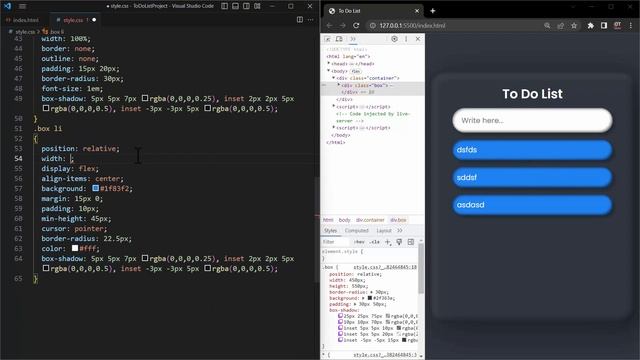Toggle rendering emulations brush icon in Styles
This screenshot has height=360, width=640.
[399, 242]
